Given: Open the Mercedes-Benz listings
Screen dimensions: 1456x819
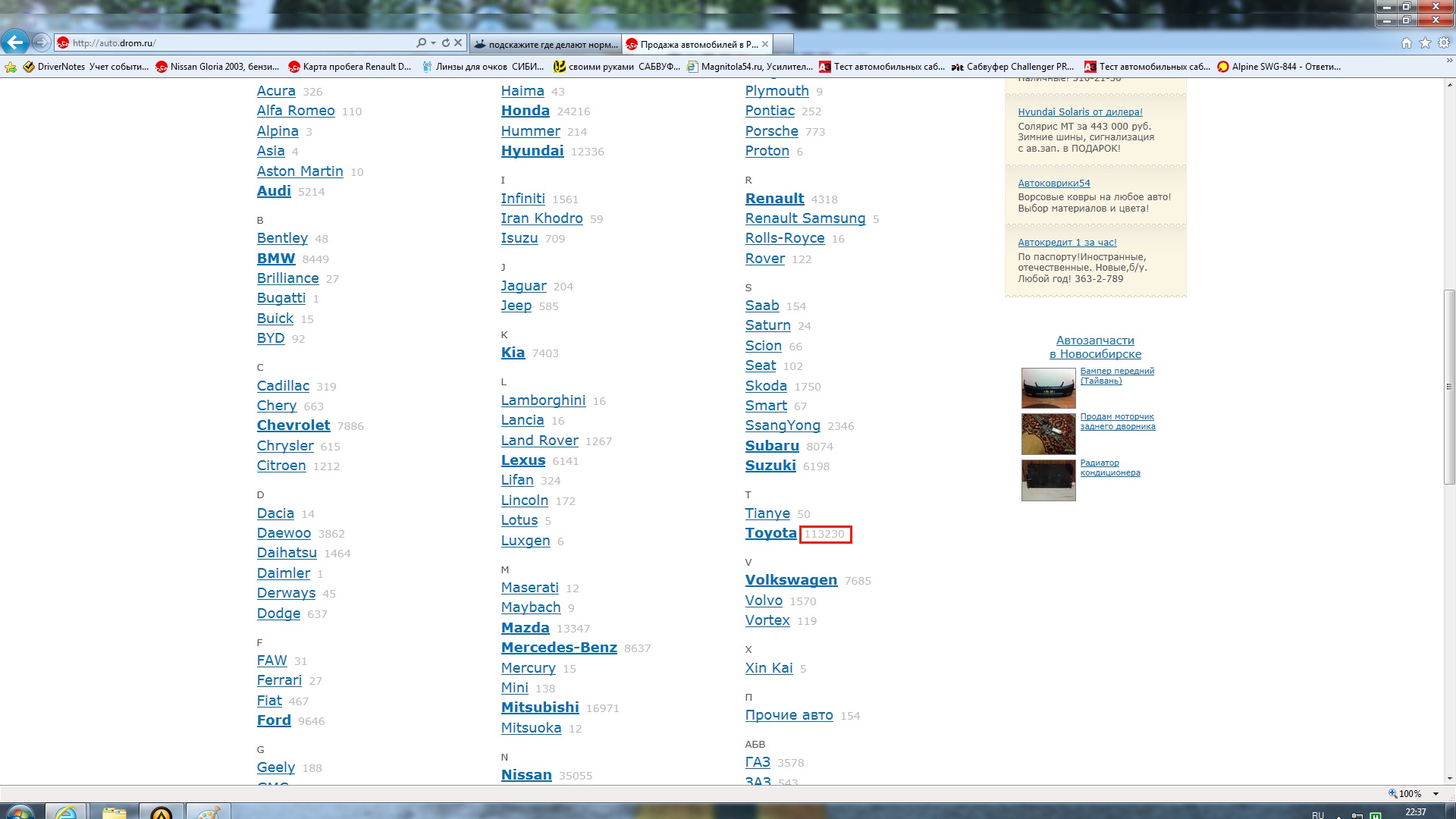Looking at the screenshot, I should click(559, 648).
